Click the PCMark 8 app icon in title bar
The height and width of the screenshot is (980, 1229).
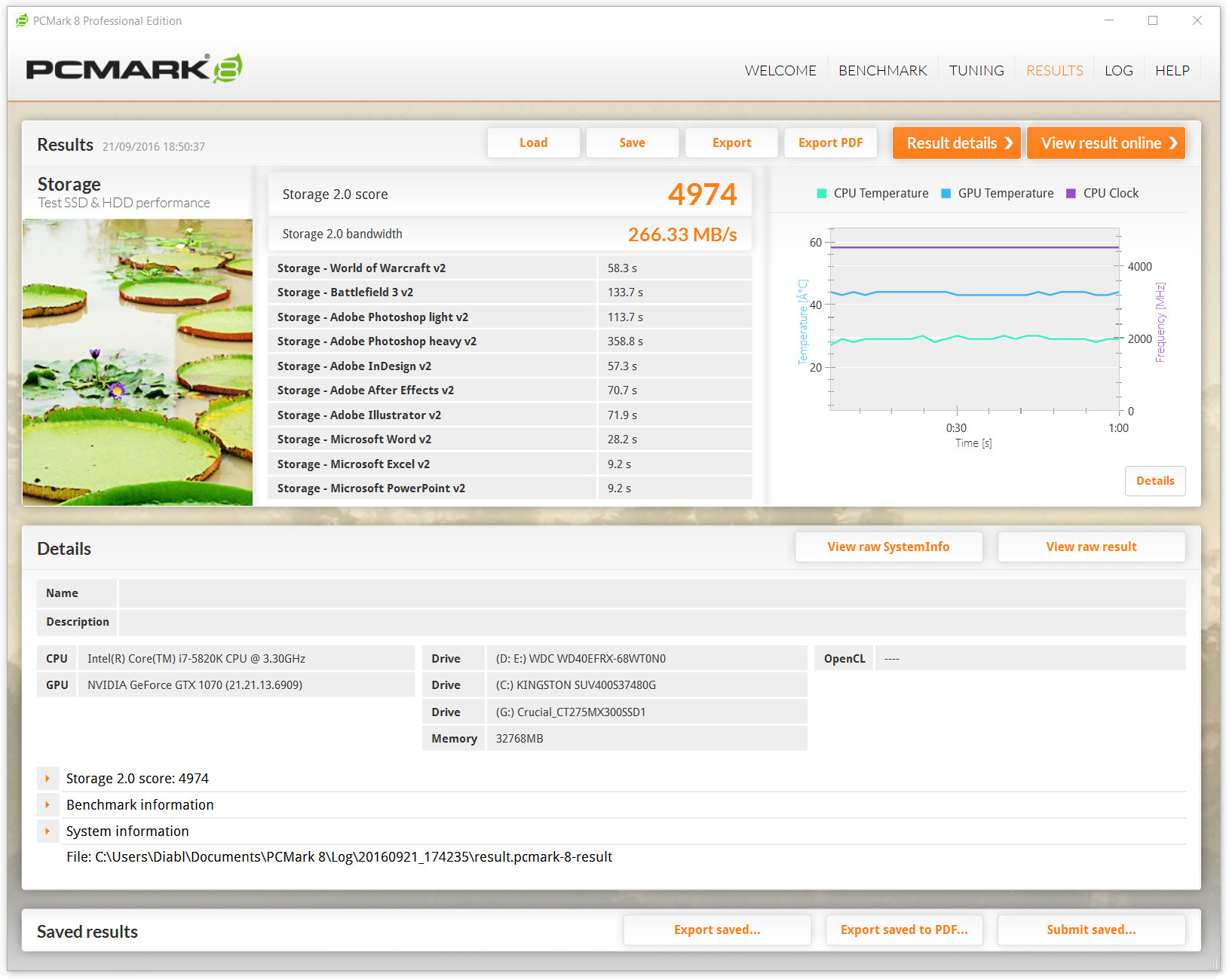(22, 20)
